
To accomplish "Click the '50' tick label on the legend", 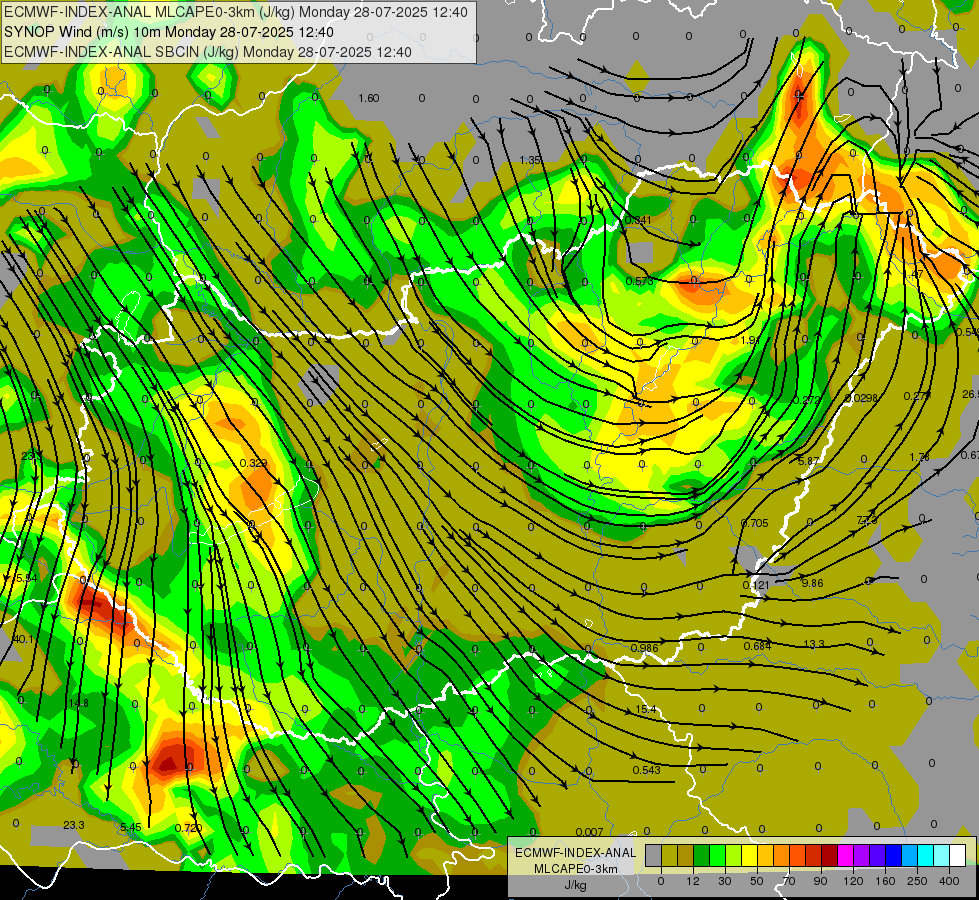I will 757,881.
